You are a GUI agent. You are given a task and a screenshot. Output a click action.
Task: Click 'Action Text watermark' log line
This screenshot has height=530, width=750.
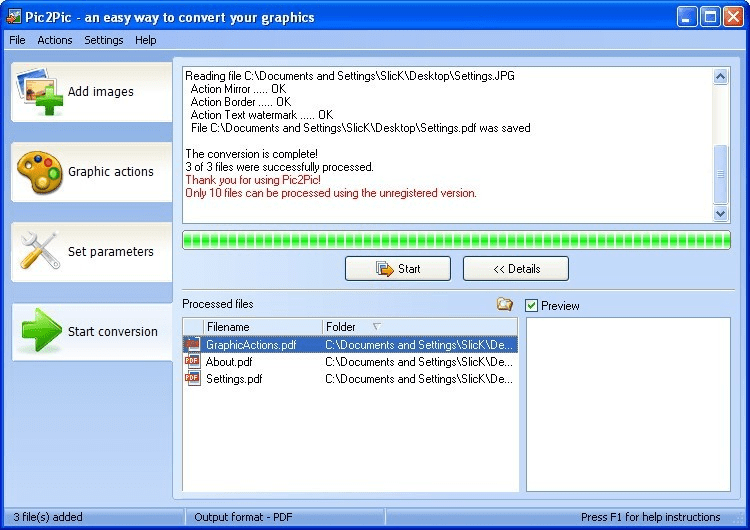coord(262,115)
